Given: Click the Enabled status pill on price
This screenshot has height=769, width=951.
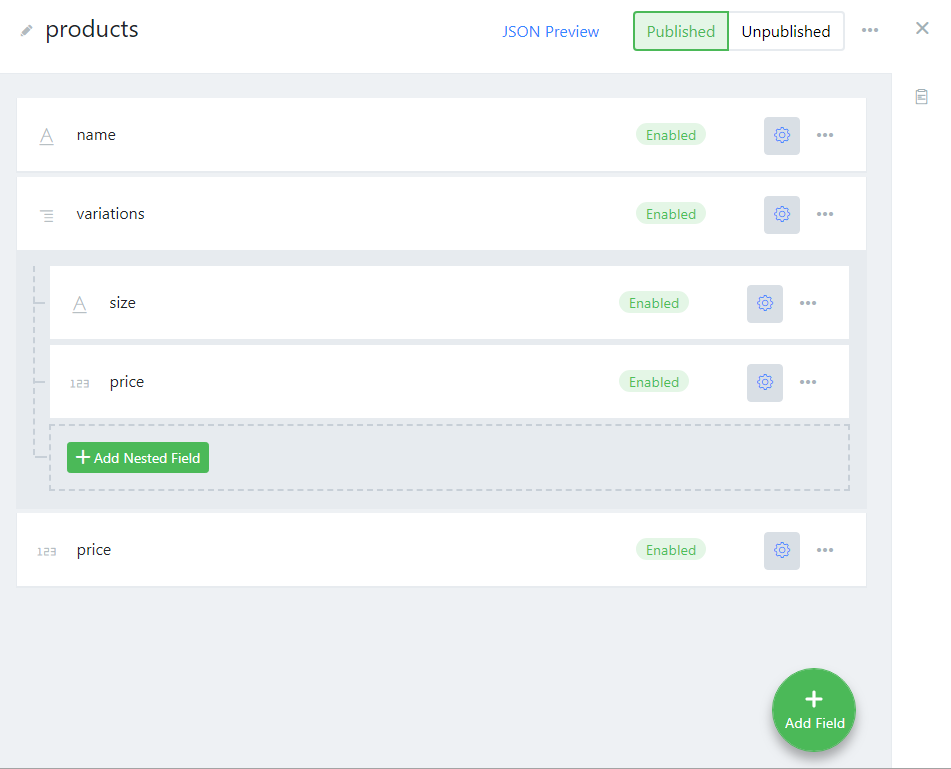Looking at the screenshot, I should pos(670,549).
